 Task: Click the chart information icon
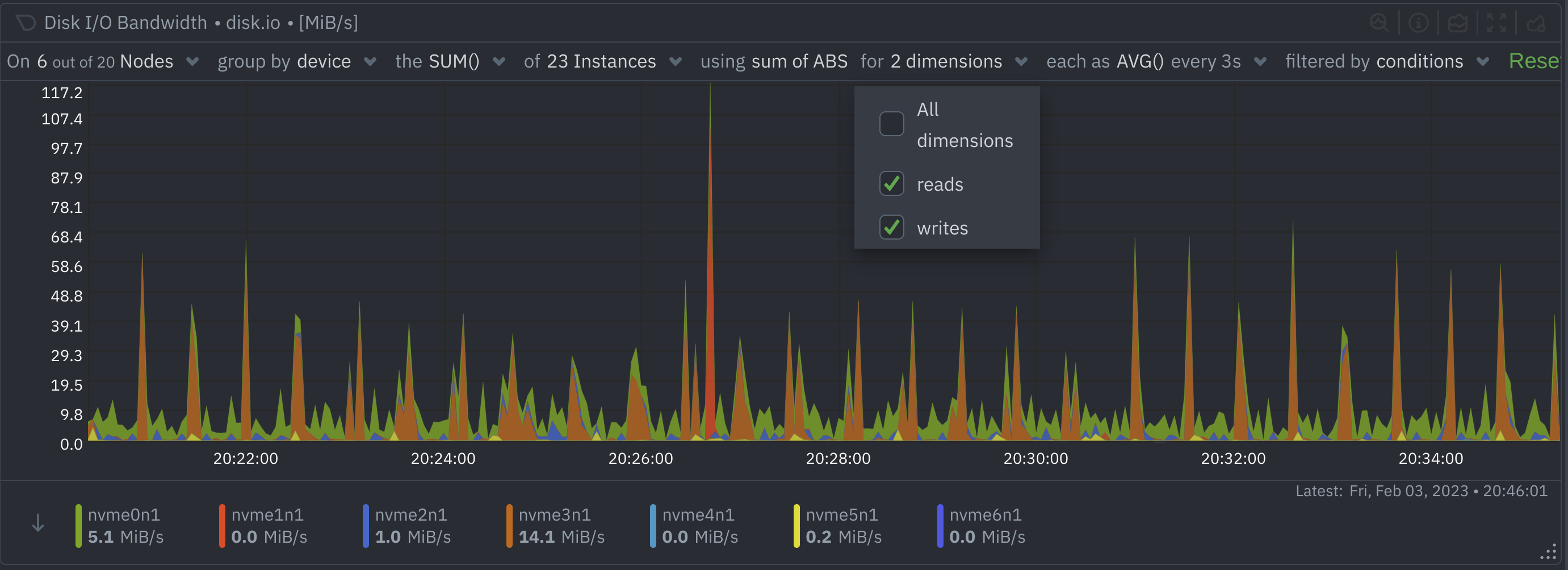click(1418, 23)
